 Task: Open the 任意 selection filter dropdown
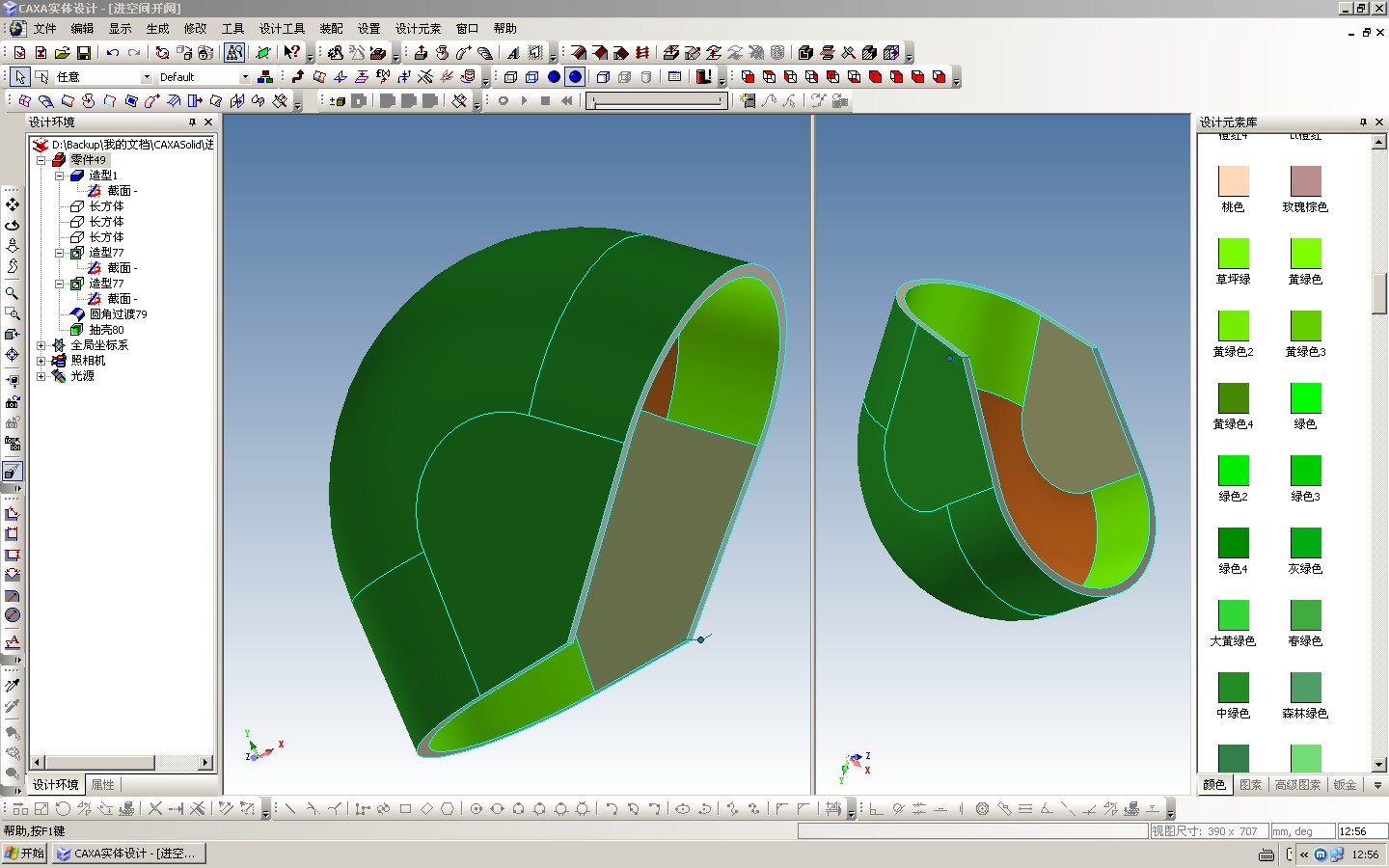pos(147,77)
